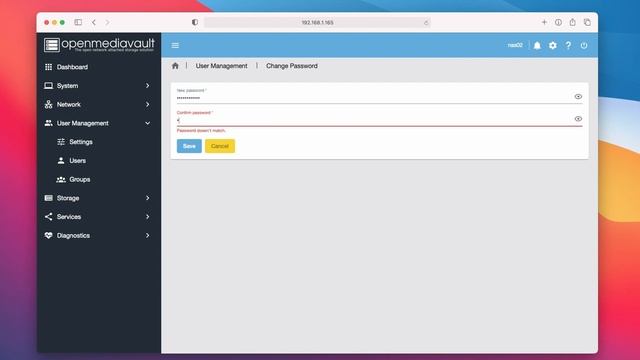640x360 pixels.
Task: Open the Safari share menu
Action: click(x=573, y=22)
